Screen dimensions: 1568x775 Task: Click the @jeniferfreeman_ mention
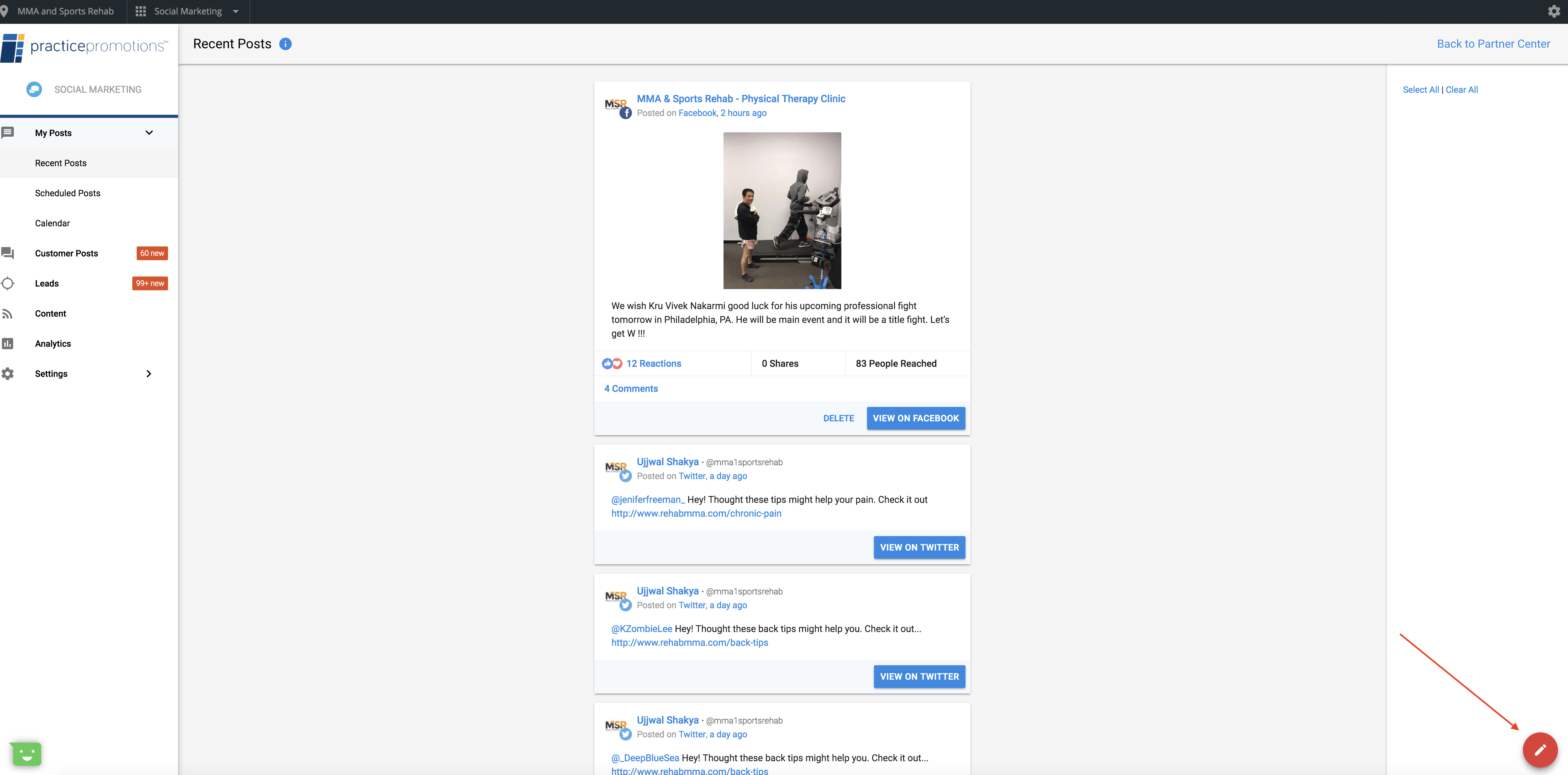pos(648,500)
